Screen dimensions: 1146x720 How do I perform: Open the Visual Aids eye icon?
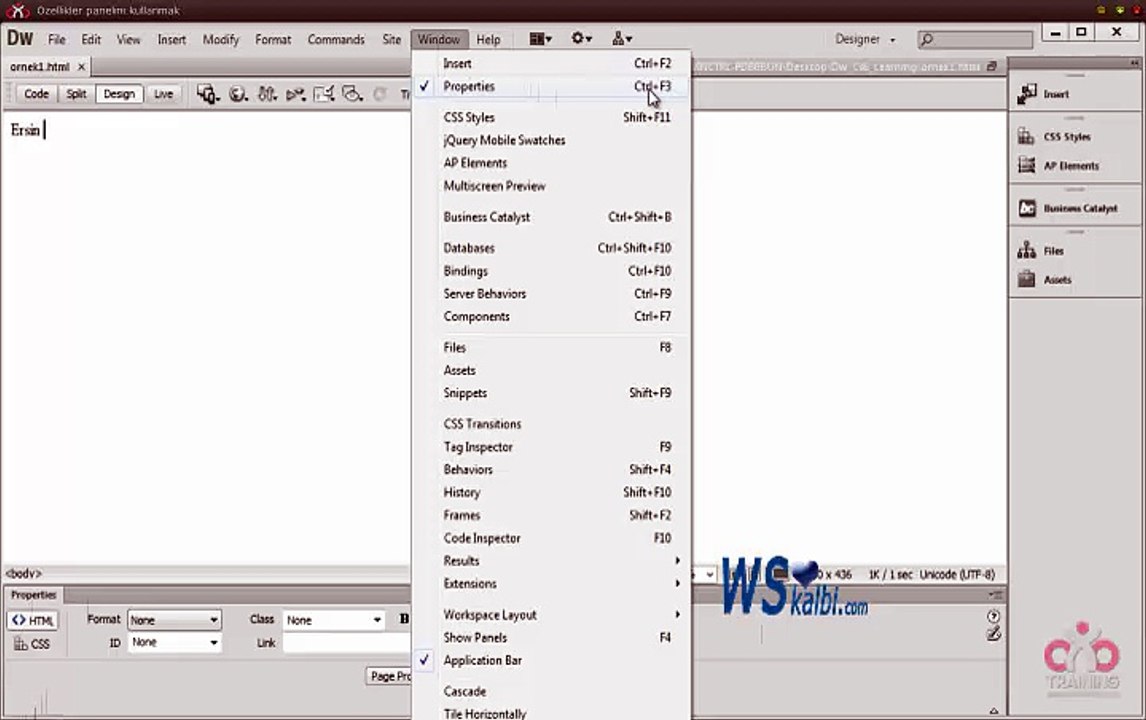pos(352,94)
